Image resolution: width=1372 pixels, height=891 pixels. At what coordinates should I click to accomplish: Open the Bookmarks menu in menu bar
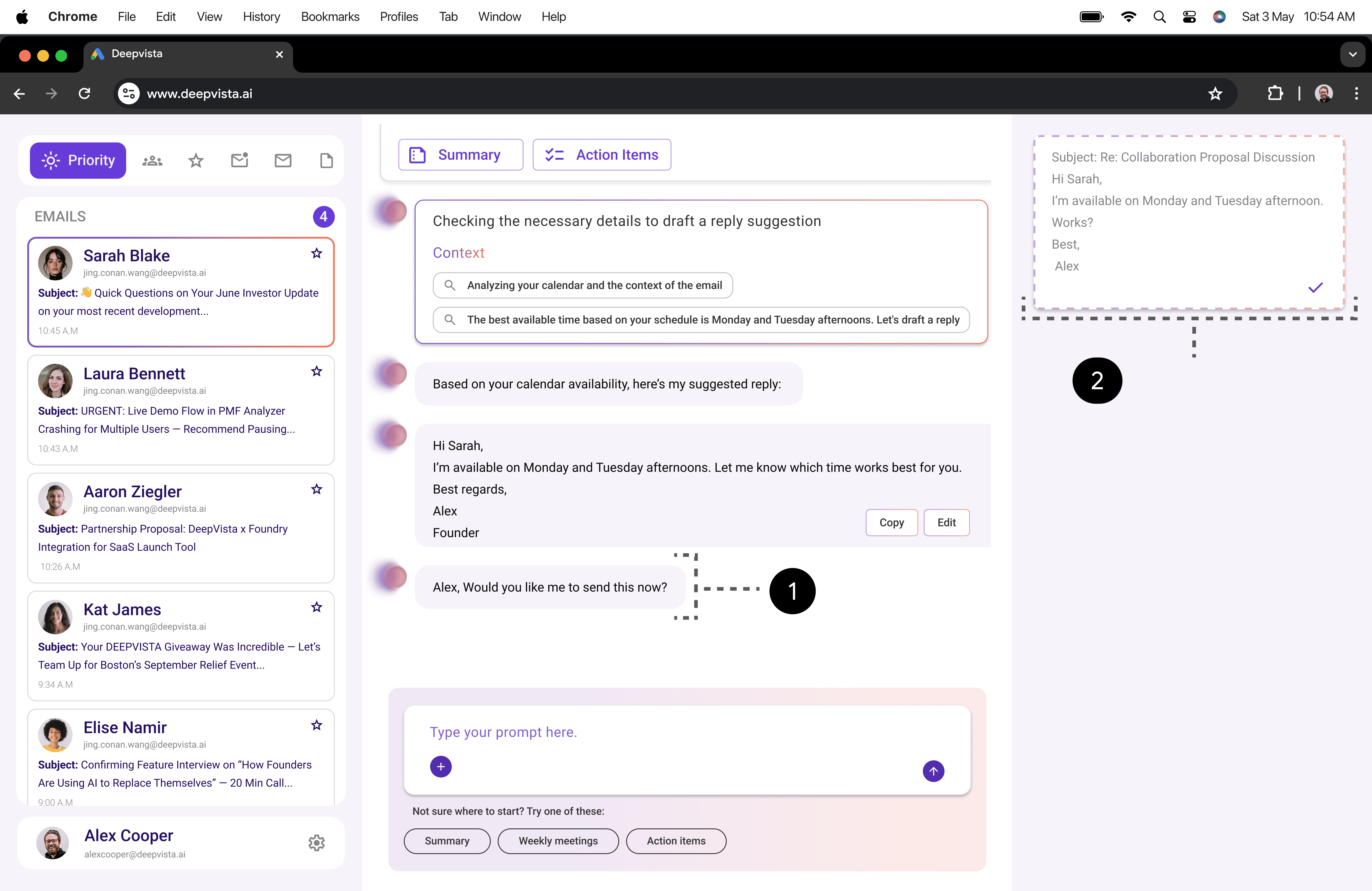coord(330,17)
